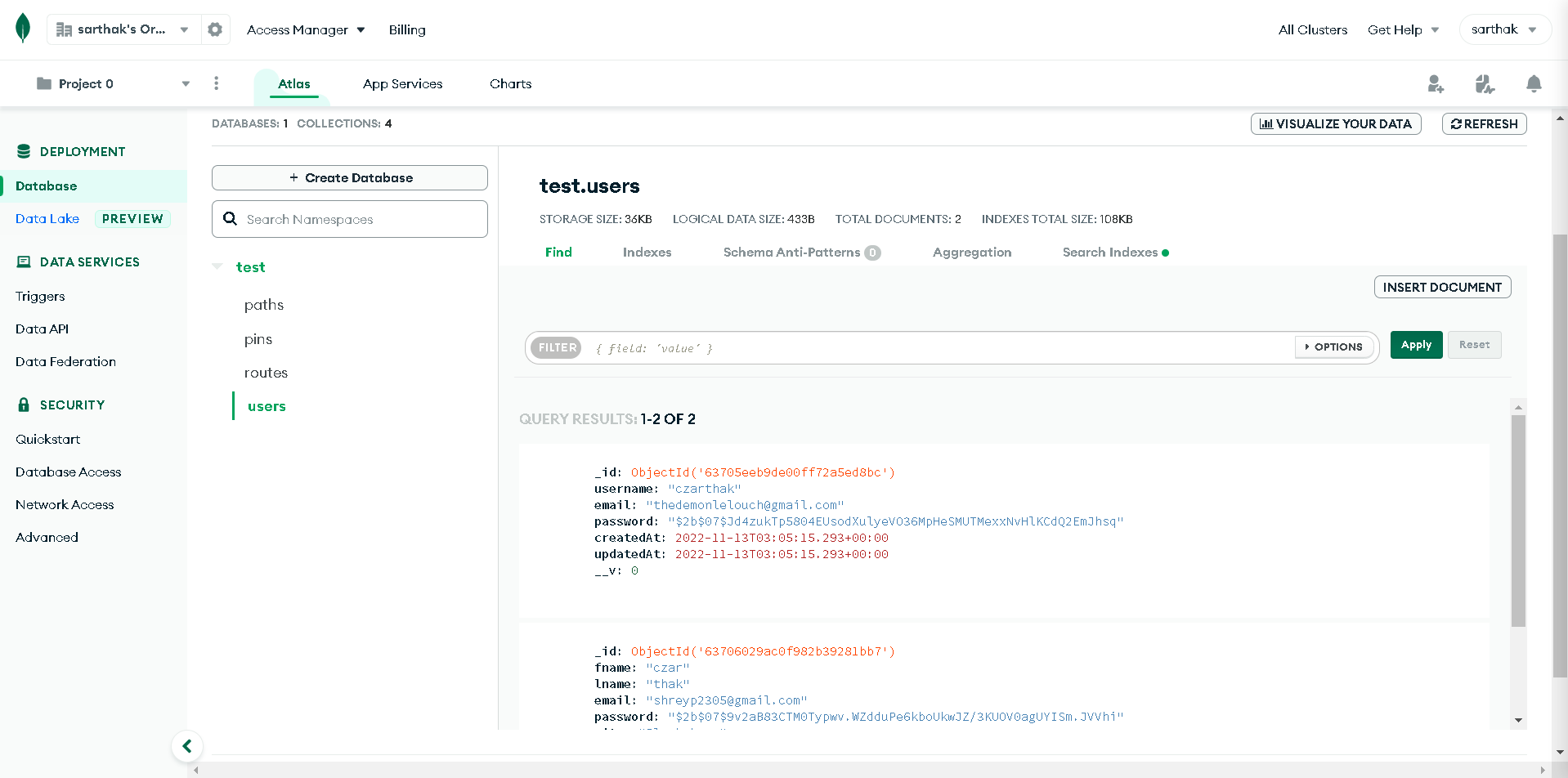Viewport: 1568px width, 778px height.
Task: Click the invite user icon
Action: (x=1436, y=83)
